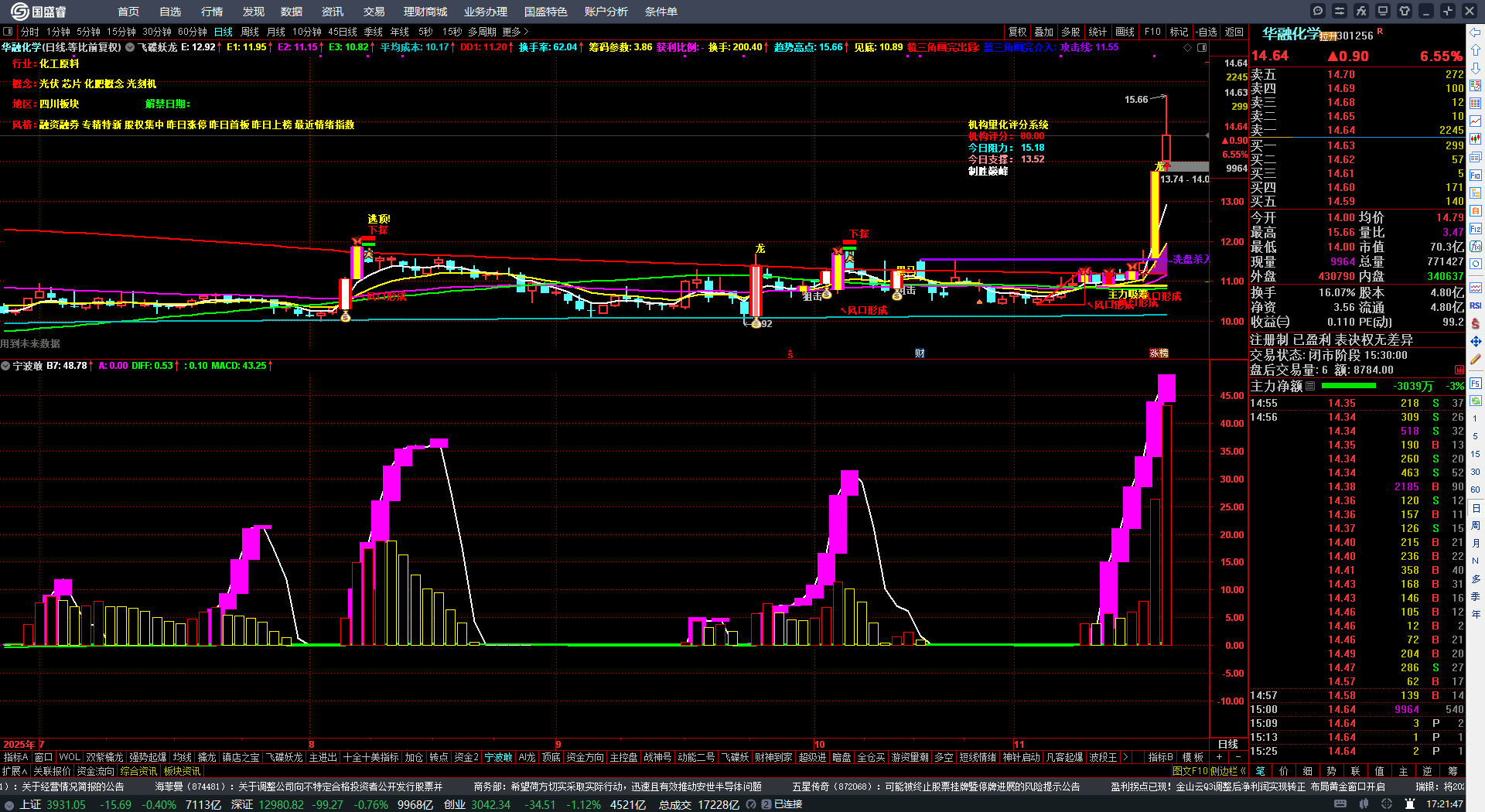The width and height of the screenshot is (1485, 812).
Task: Click the 10 month marker on the time axis
Action: point(819,745)
